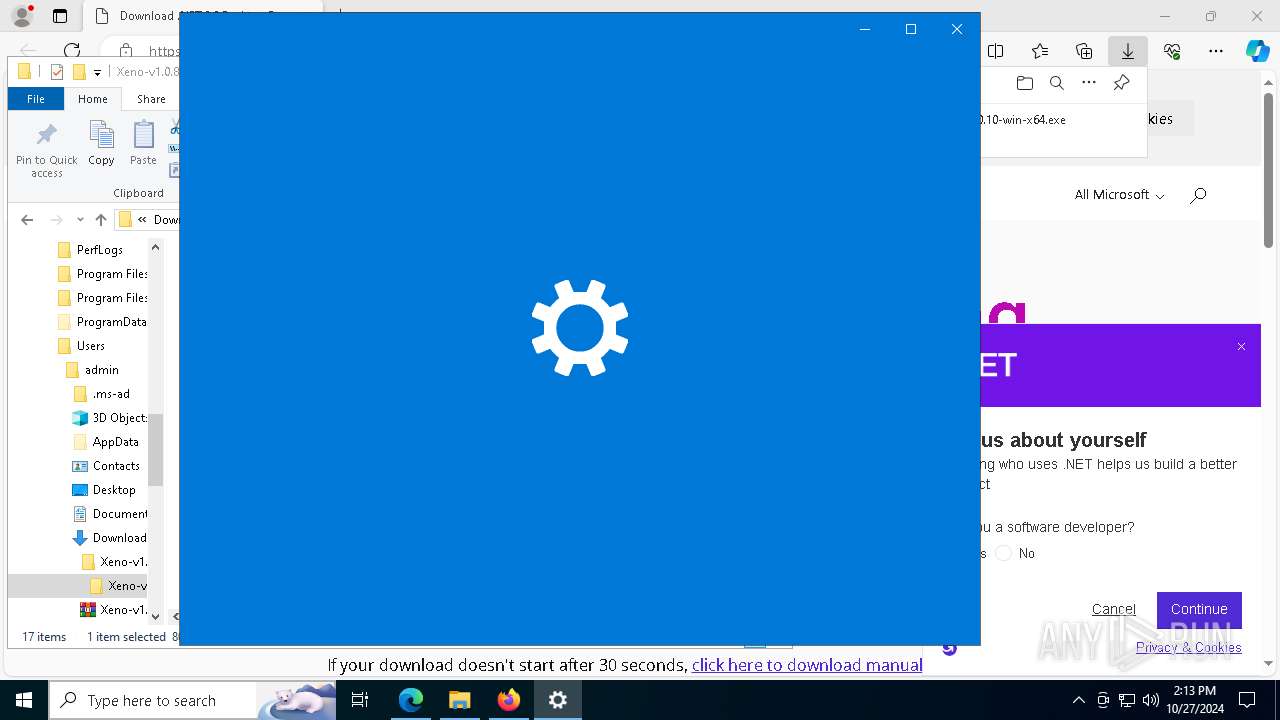Expand All Microsoft dropdown

click(x=1119, y=195)
